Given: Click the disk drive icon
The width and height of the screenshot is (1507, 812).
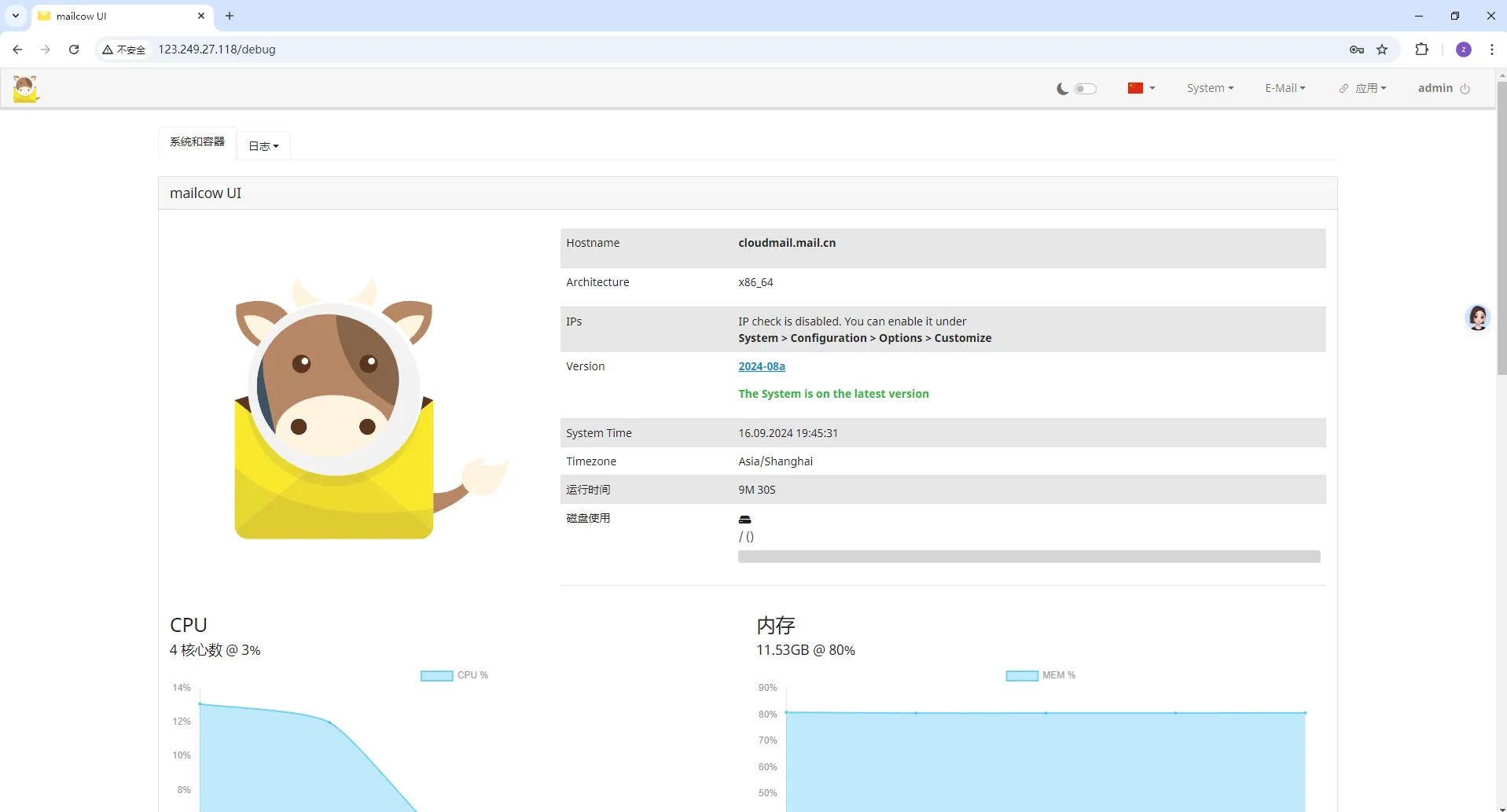Looking at the screenshot, I should (744, 520).
